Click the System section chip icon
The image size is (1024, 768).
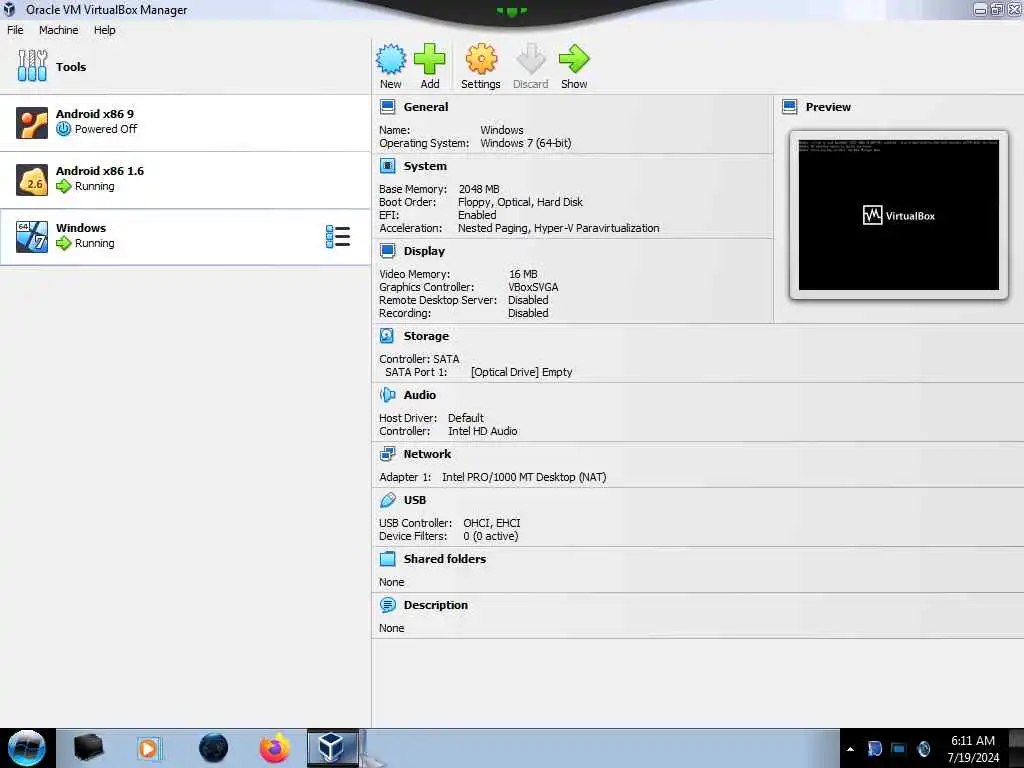[387, 166]
